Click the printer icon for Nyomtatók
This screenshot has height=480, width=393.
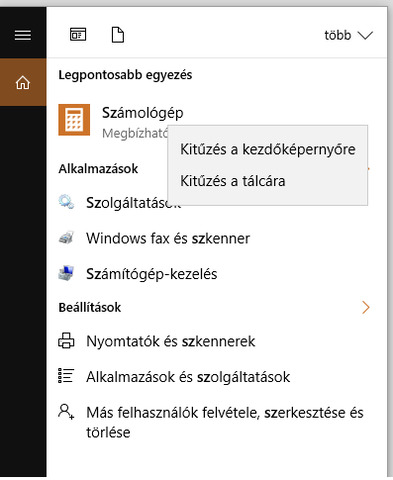[x=66, y=341]
